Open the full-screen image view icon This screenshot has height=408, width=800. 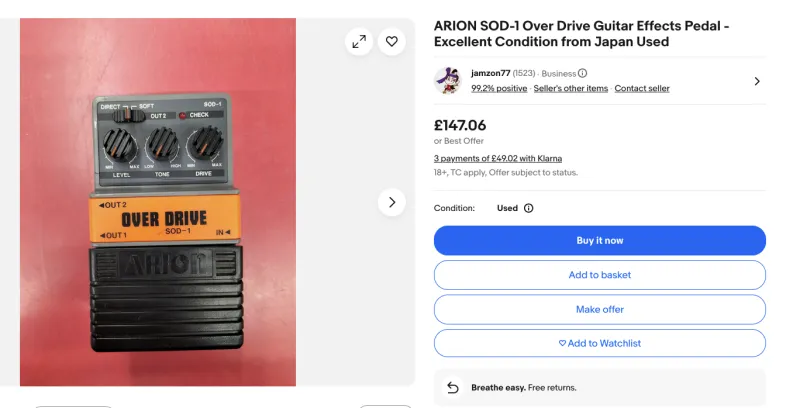(358, 41)
